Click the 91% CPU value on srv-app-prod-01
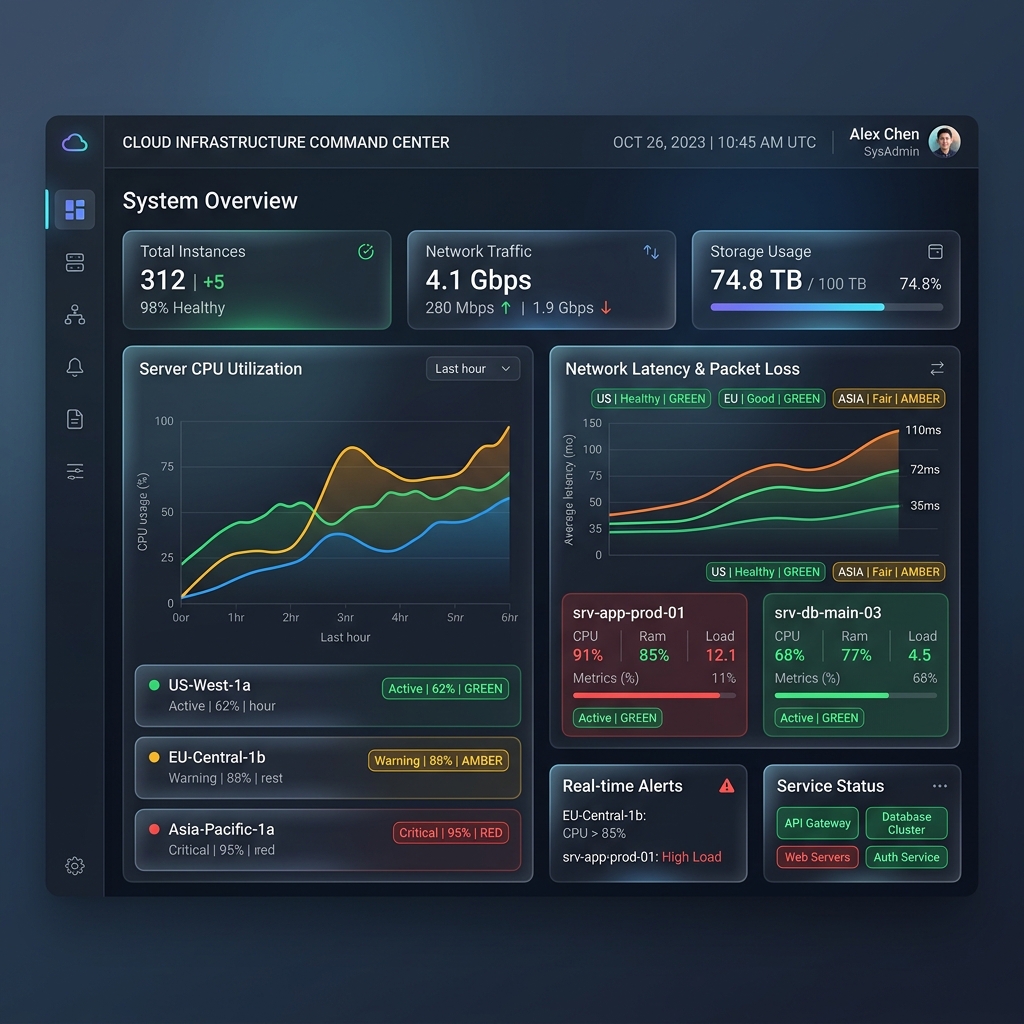The width and height of the screenshot is (1024, 1024). click(x=588, y=655)
